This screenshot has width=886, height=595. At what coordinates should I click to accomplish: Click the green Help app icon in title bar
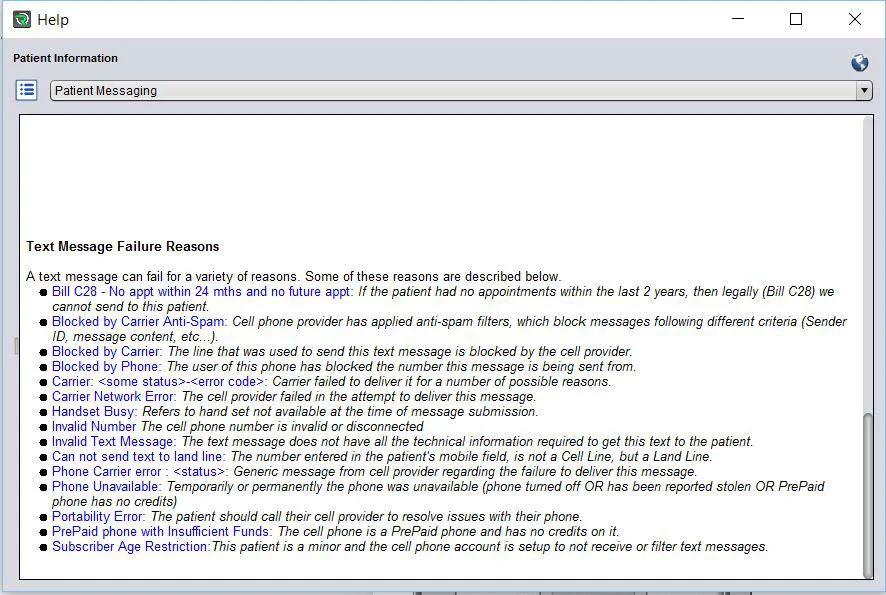[x=22, y=19]
